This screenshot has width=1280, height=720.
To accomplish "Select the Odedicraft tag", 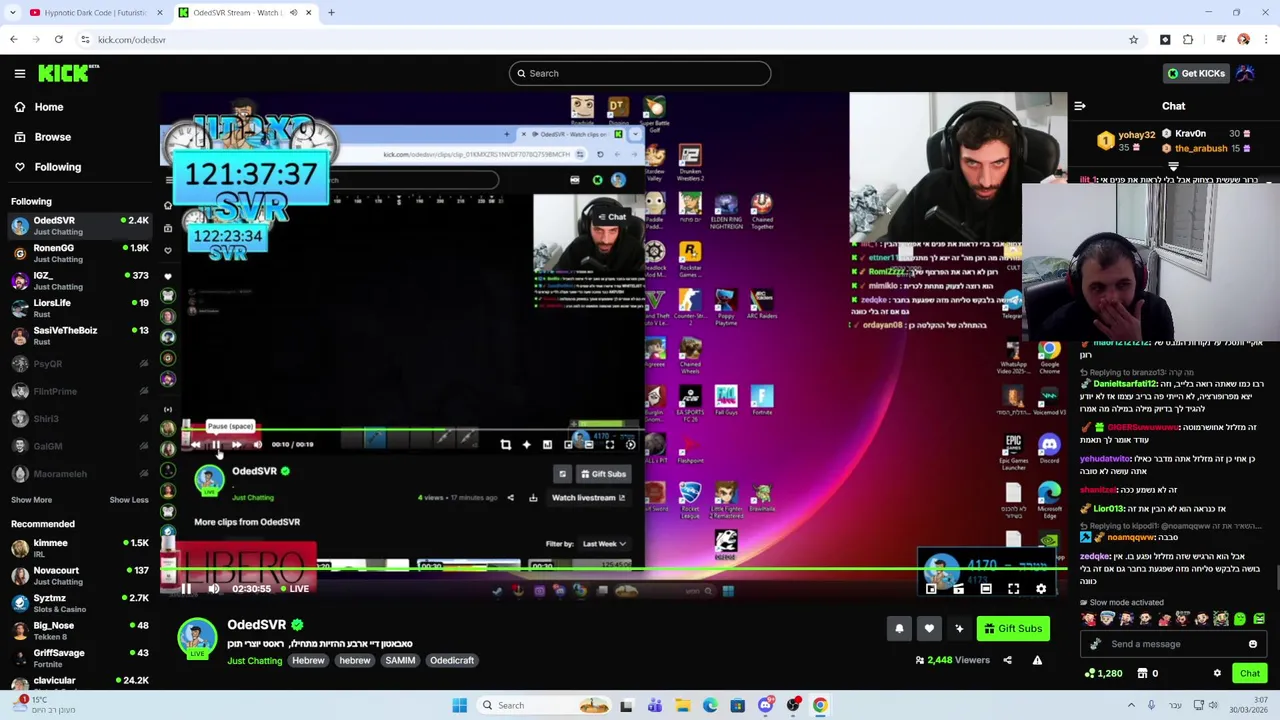I will 452,661.
